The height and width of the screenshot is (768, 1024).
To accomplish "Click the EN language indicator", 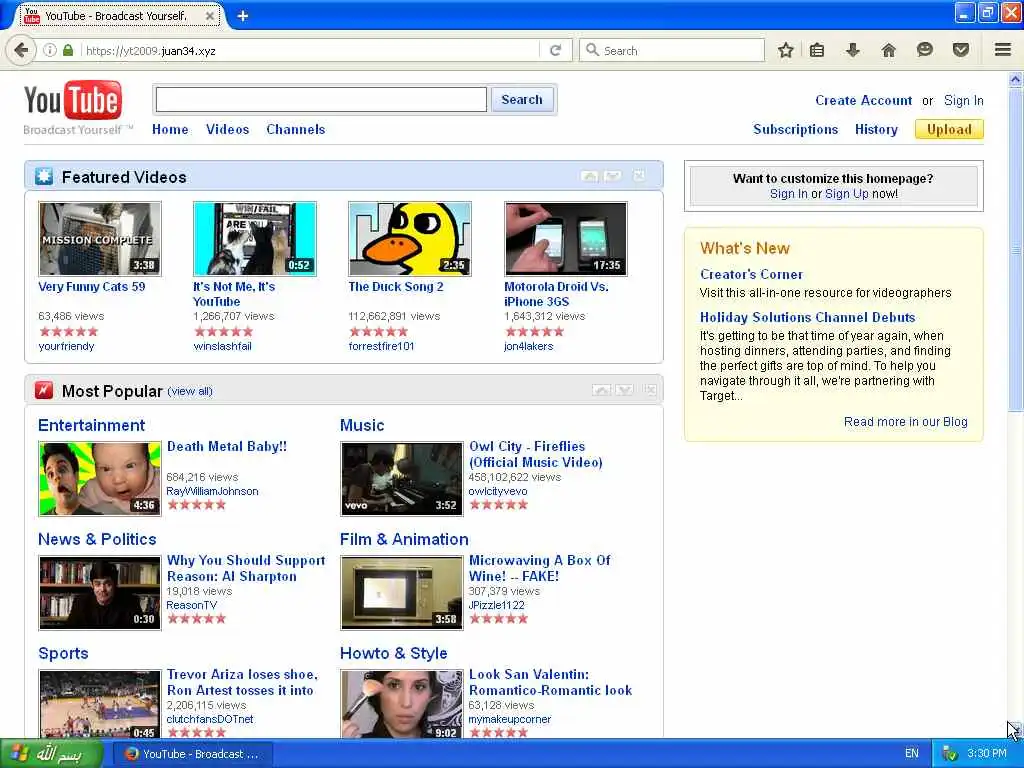I will pos(912,754).
